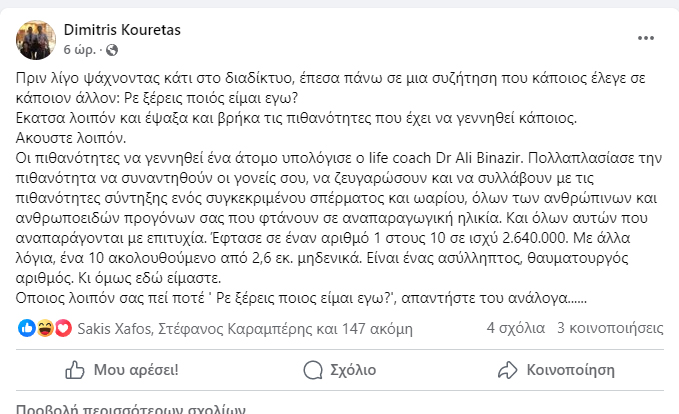Click the blue thumbs-up reaction emoji

(26, 328)
